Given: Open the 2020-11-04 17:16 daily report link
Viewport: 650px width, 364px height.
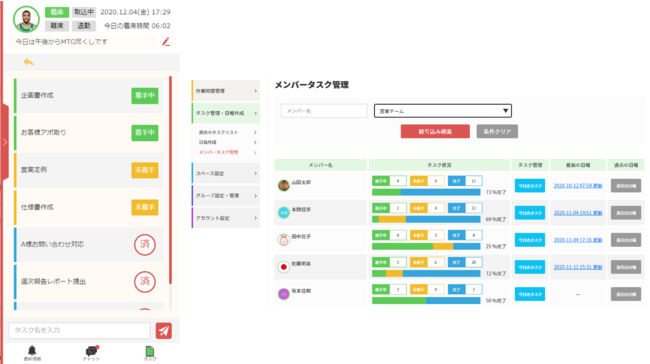Looking at the screenshot, I should coord(578,240).
